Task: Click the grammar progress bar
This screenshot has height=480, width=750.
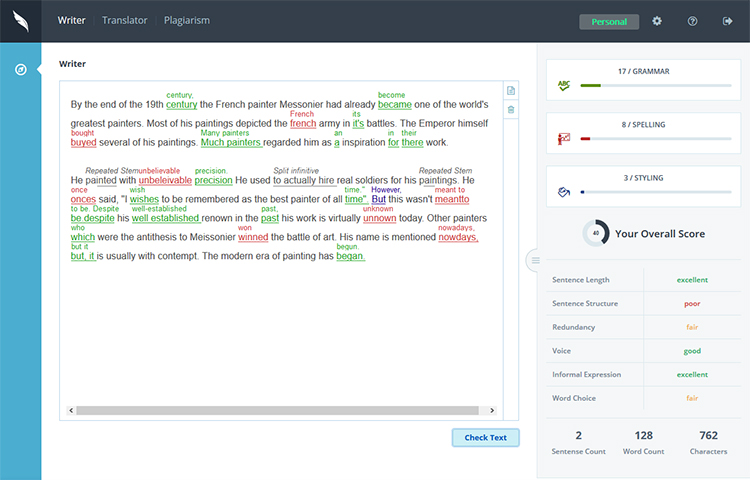Action: point(655,86)
